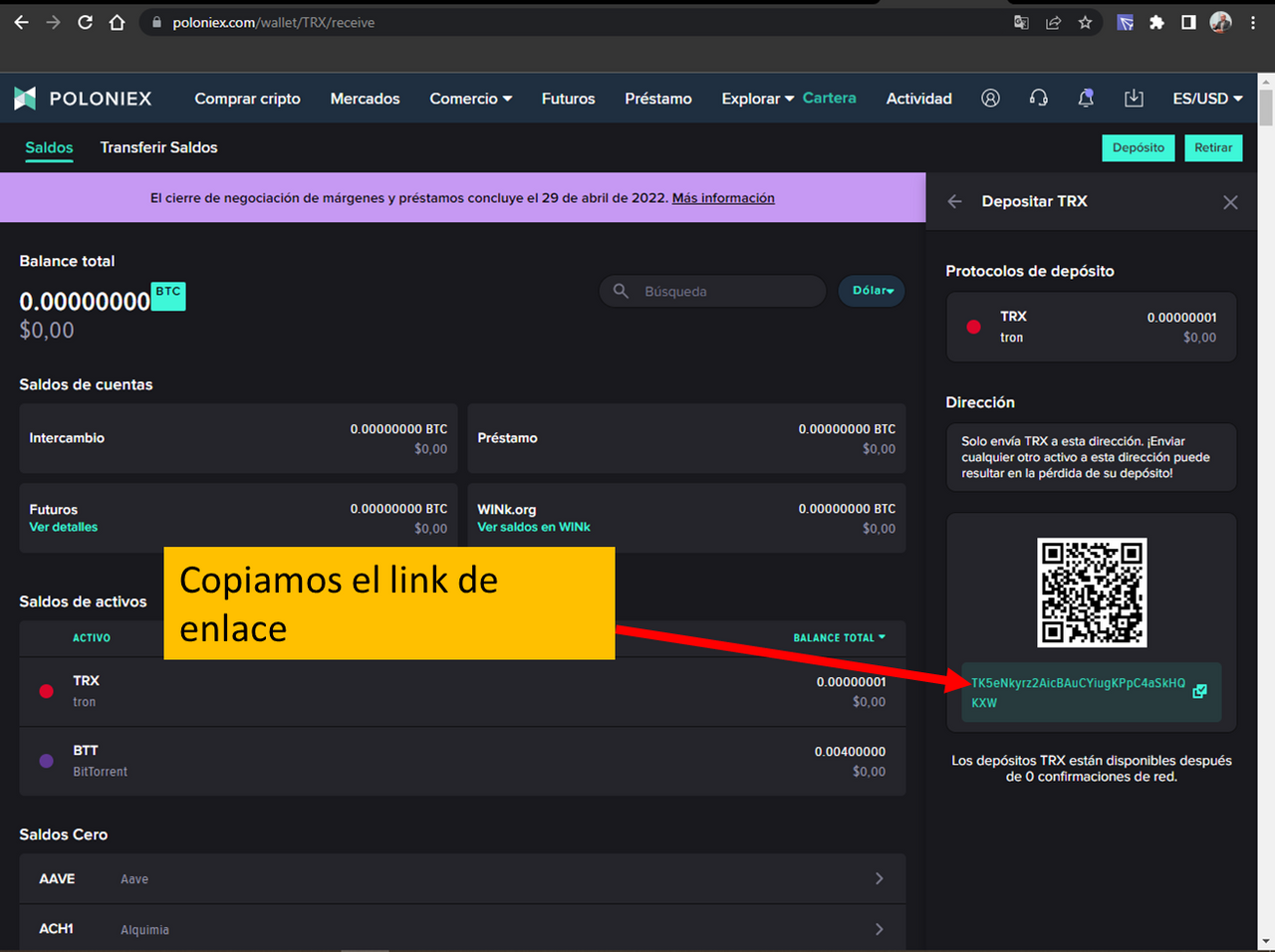Open Comprar cripto menu item

[247, 99]
